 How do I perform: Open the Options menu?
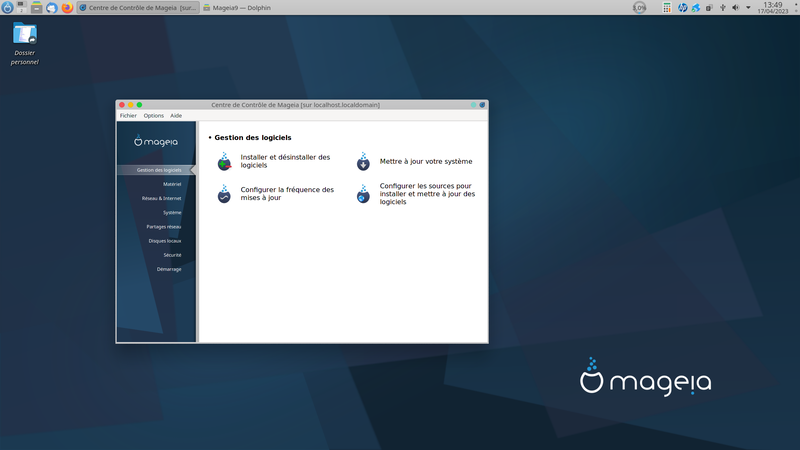click(x=154, y=116)
